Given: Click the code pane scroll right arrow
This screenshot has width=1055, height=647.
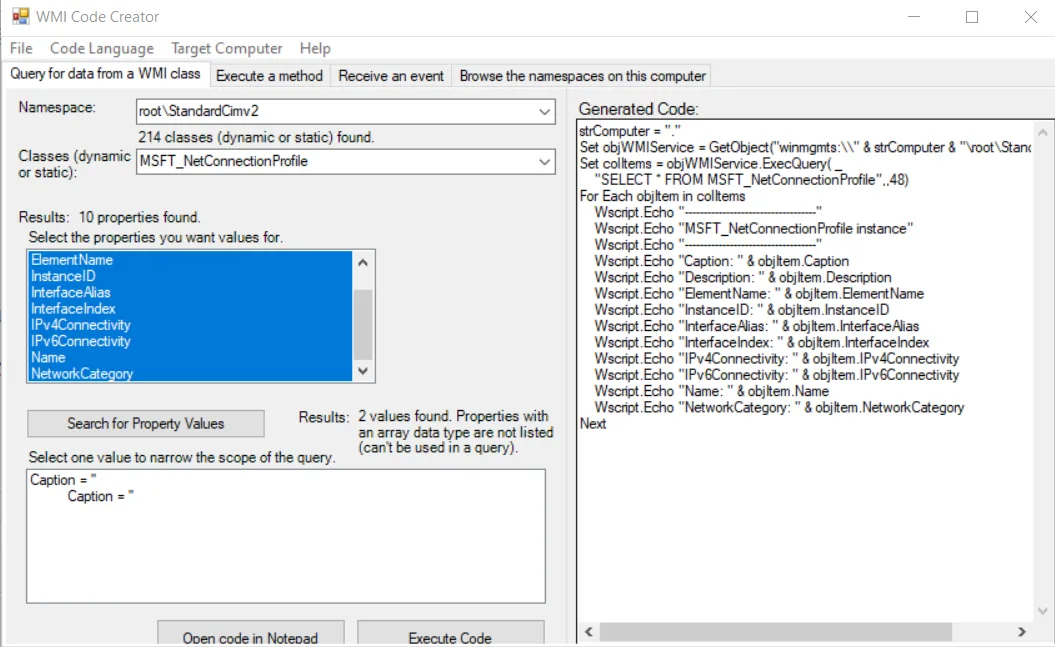Looking at the screenshot, I should coord(1021,632).
